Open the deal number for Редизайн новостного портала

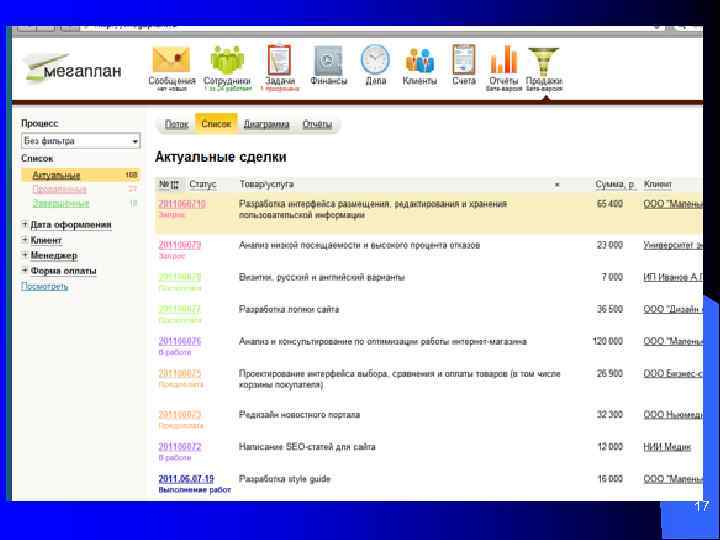tap(180, 415)
